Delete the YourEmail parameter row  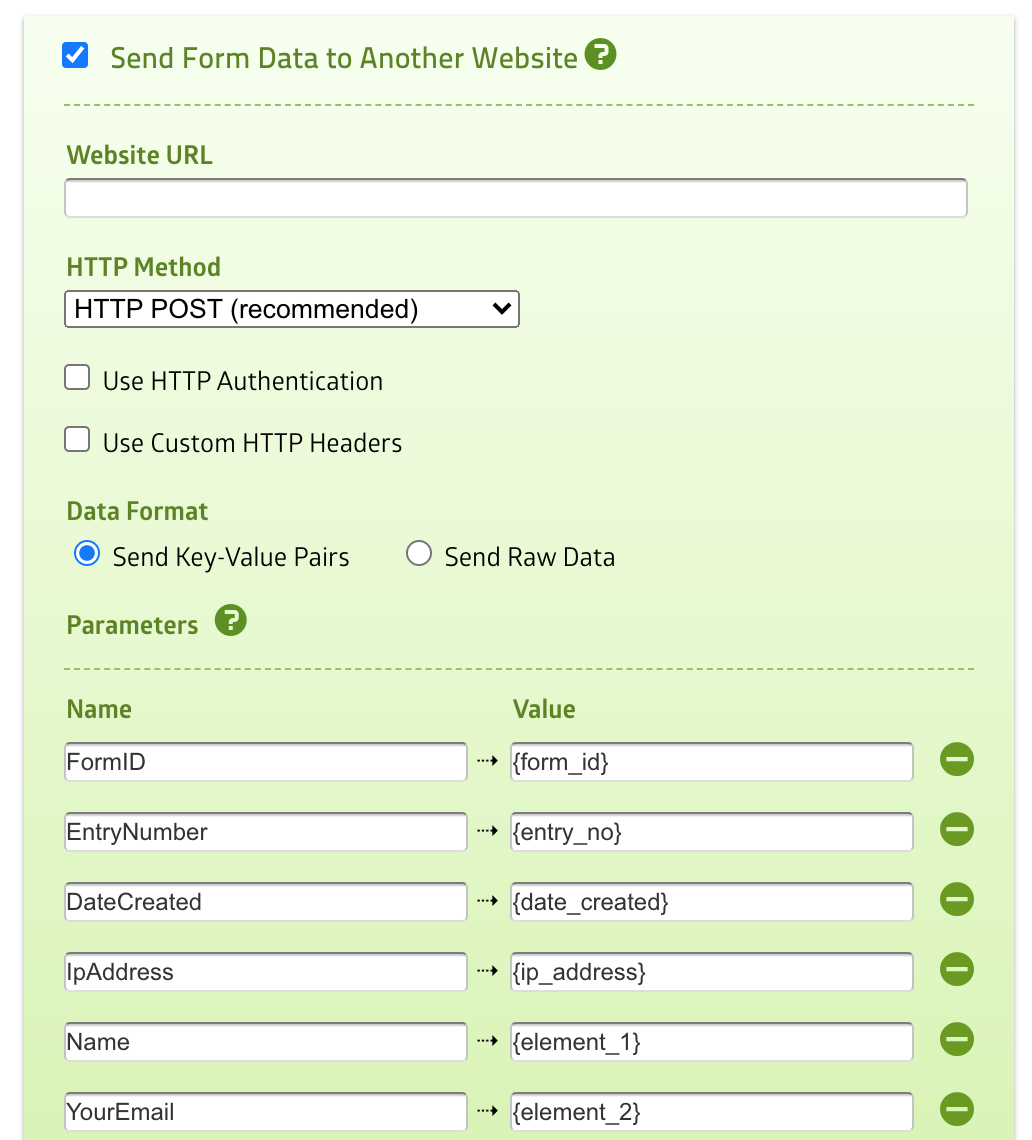957,1111
